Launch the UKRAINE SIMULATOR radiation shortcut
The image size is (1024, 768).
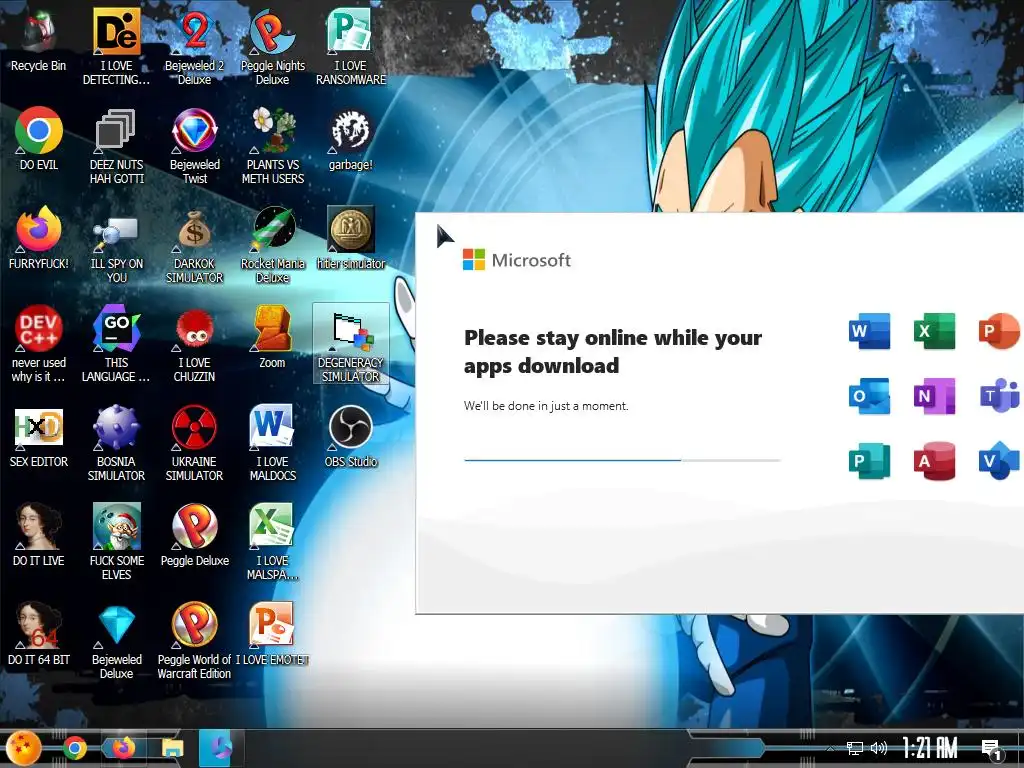(x=195, y=443)
